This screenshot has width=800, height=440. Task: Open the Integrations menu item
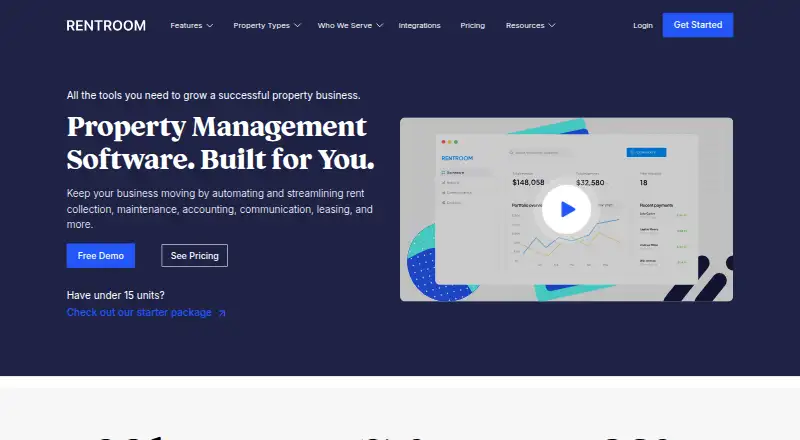419,26
